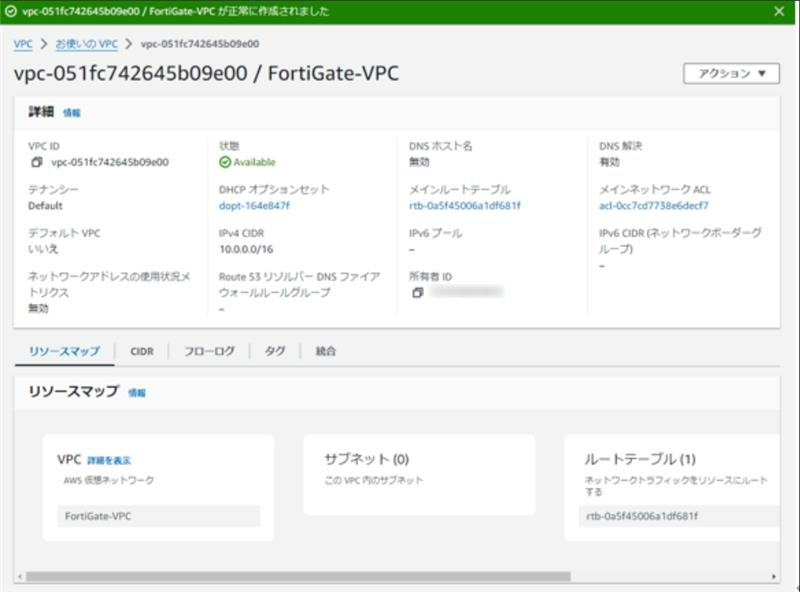Click the いいえ default VPC value
The image size is (800, 592).
(x=43, y=250)
